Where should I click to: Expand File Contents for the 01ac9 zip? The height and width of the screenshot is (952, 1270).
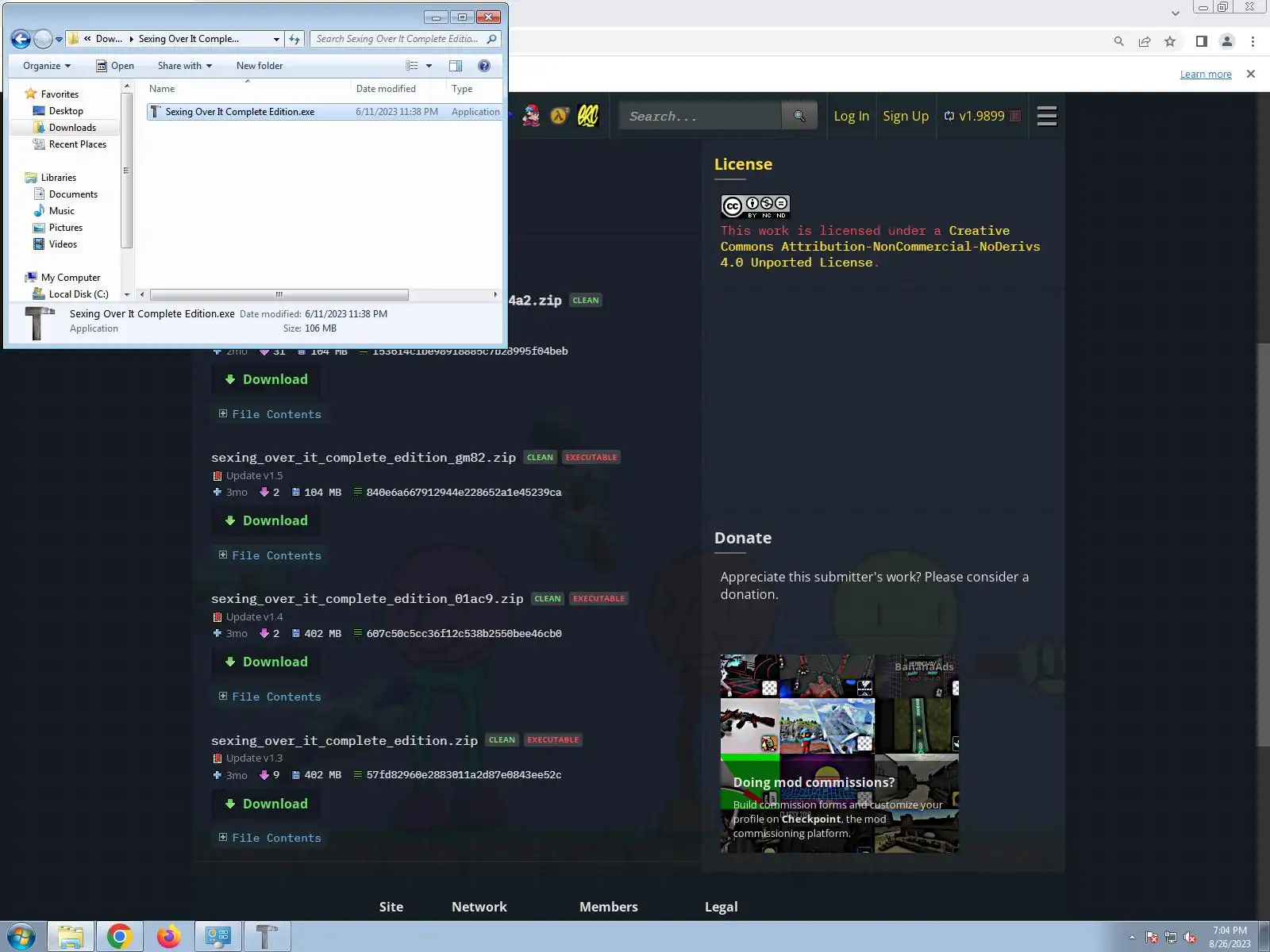pyautogui.click(x=271, y=697)
